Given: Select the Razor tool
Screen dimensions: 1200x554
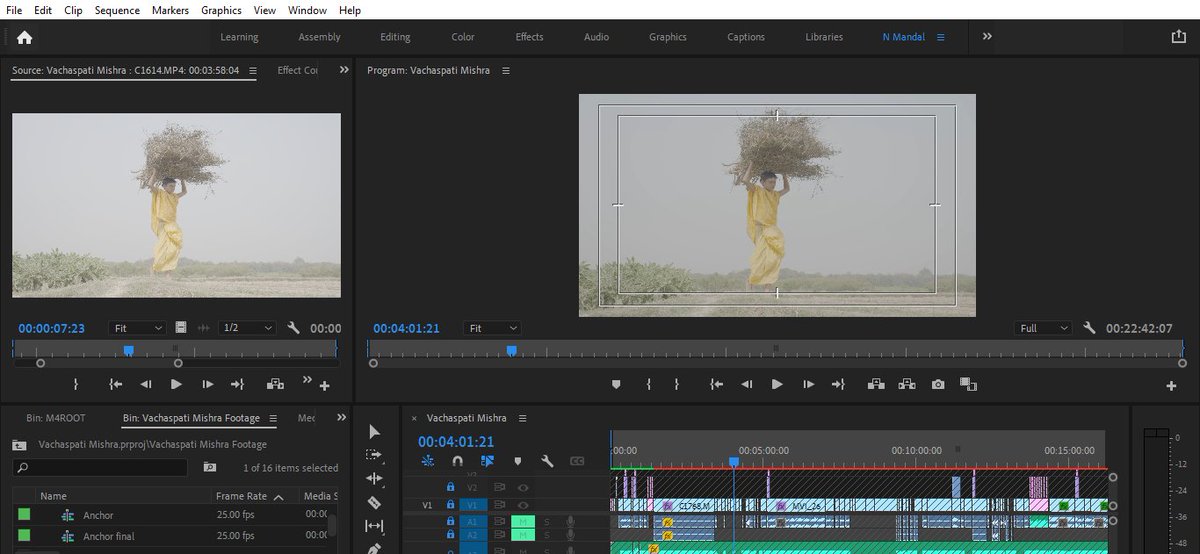Looking at the screenshot, I should tap(374, 502).
